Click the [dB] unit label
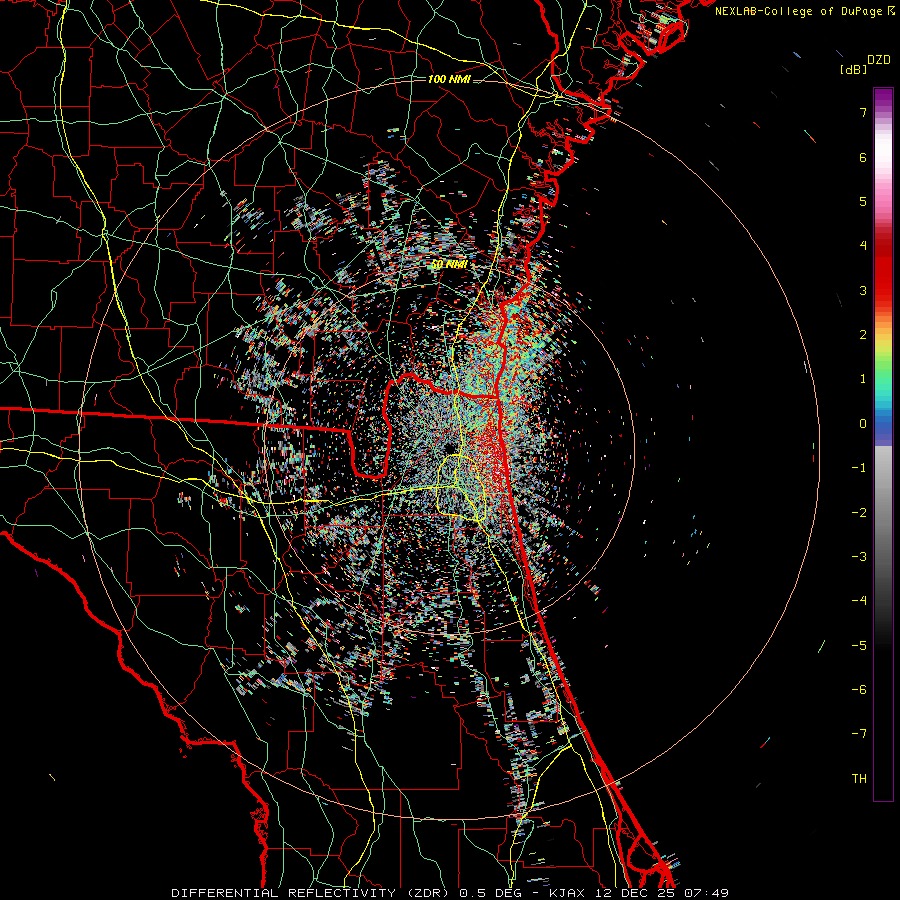Image resolution: width=900 pixels, height=900 pixels. pos(853,69)
